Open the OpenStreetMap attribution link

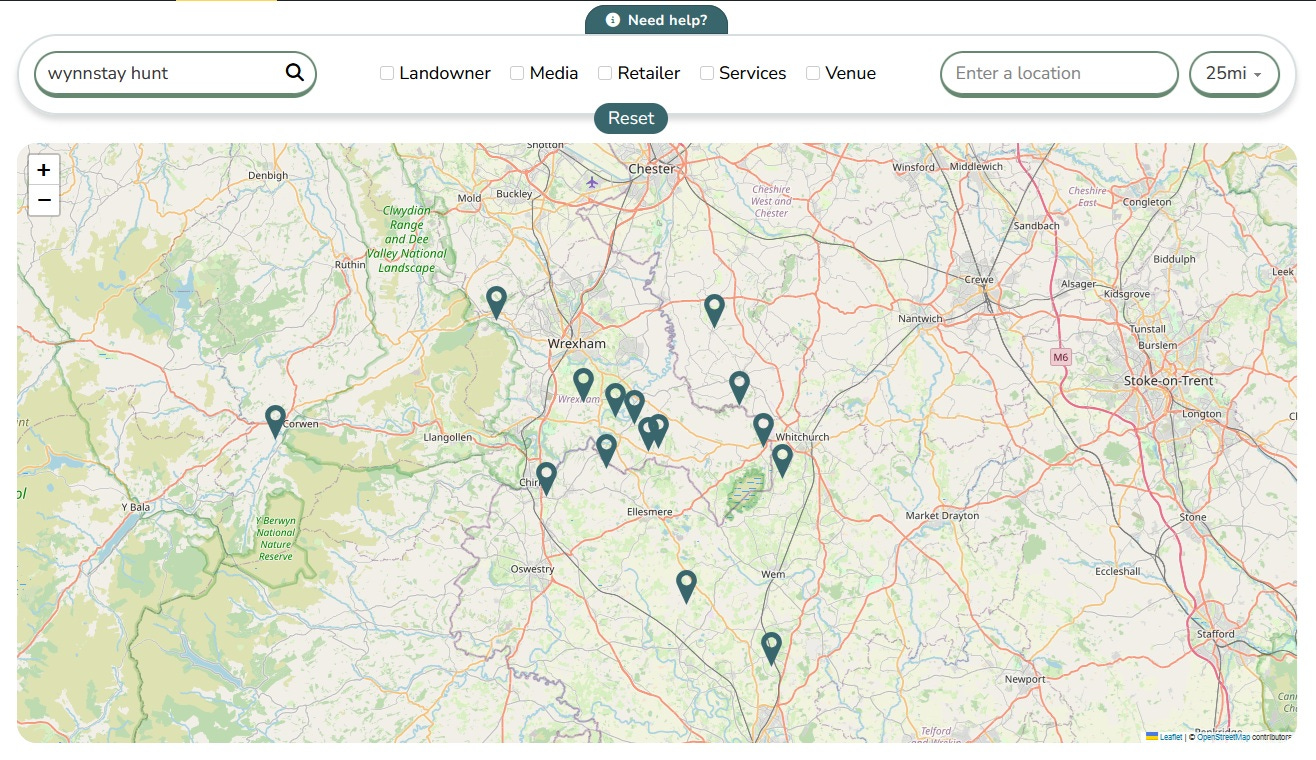click(x=1224, y=737)
